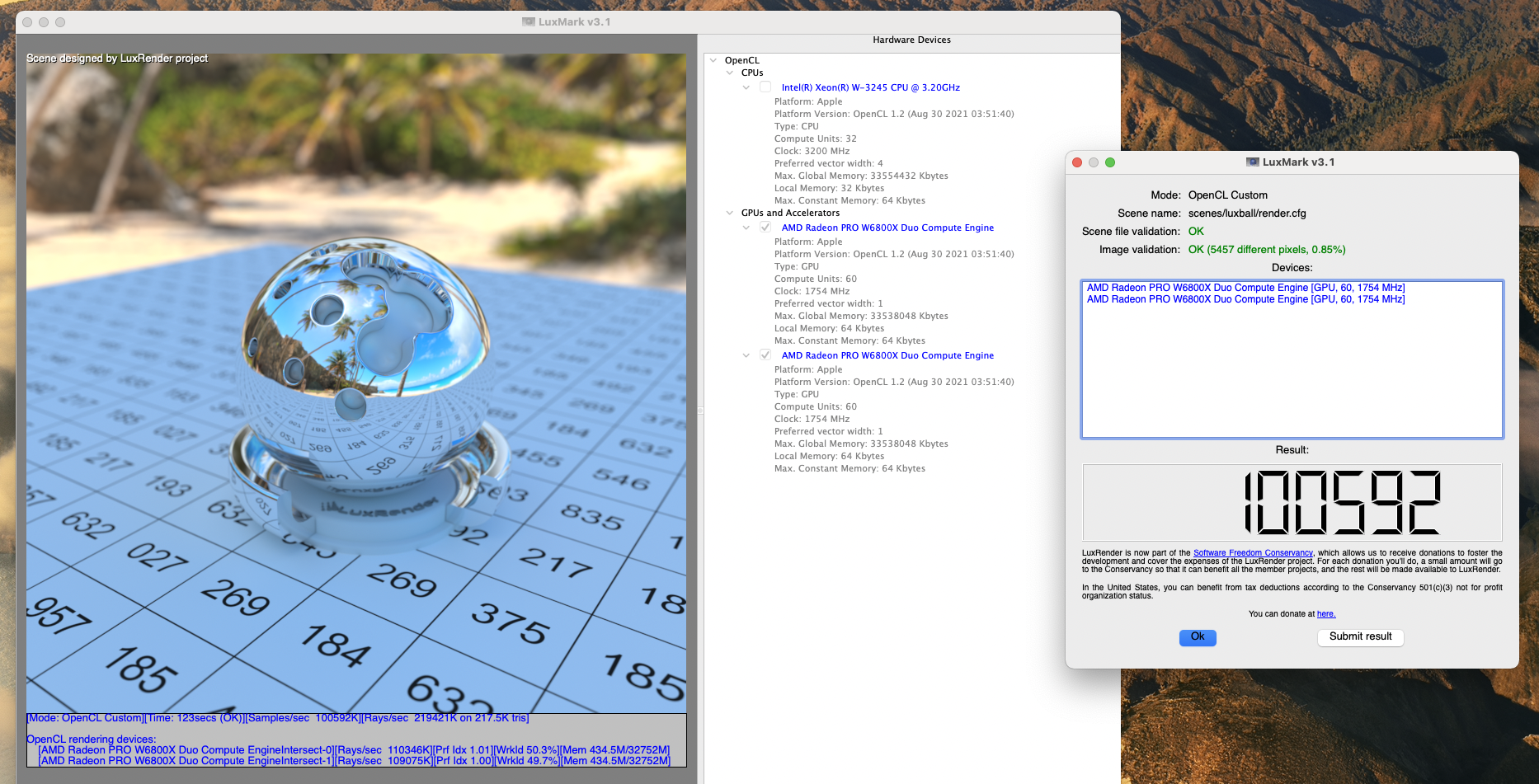Open the donation 'here' link
Screen dimensions: 1539x784
pyautogui.click(x=1326, y=614)
